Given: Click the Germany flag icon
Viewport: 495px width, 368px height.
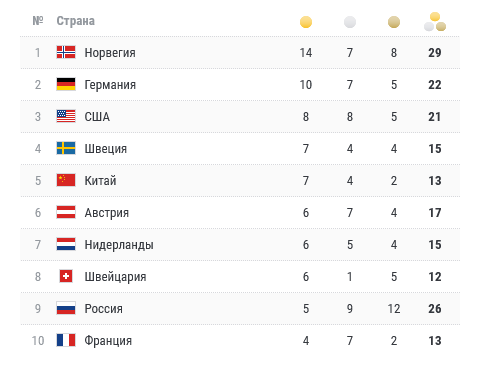Looking at the screenshot, I should coord(66,84).
